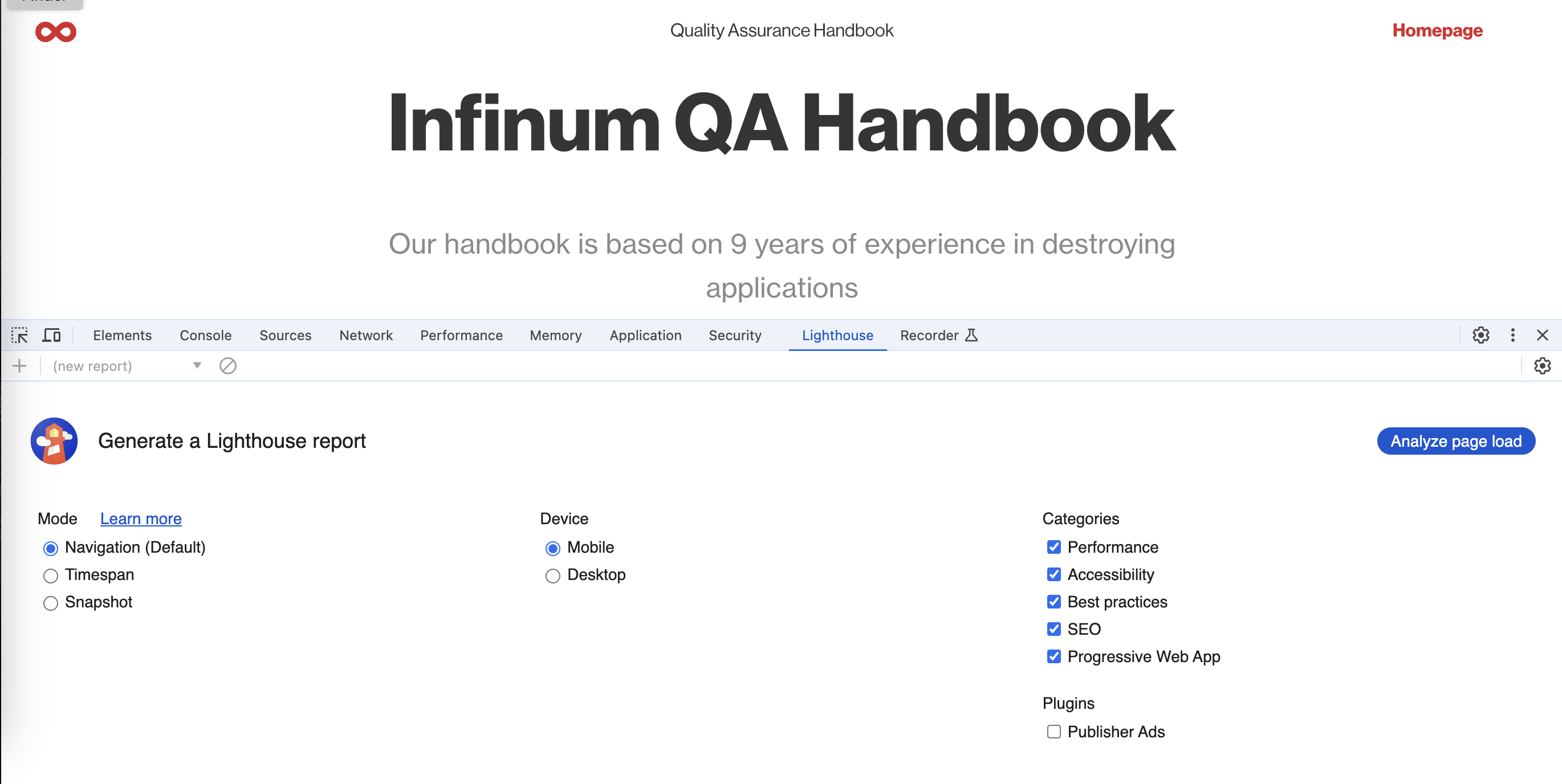Open Lighthouse settings gear icon
The image size is (1562, 784).
click(1543, 366)
